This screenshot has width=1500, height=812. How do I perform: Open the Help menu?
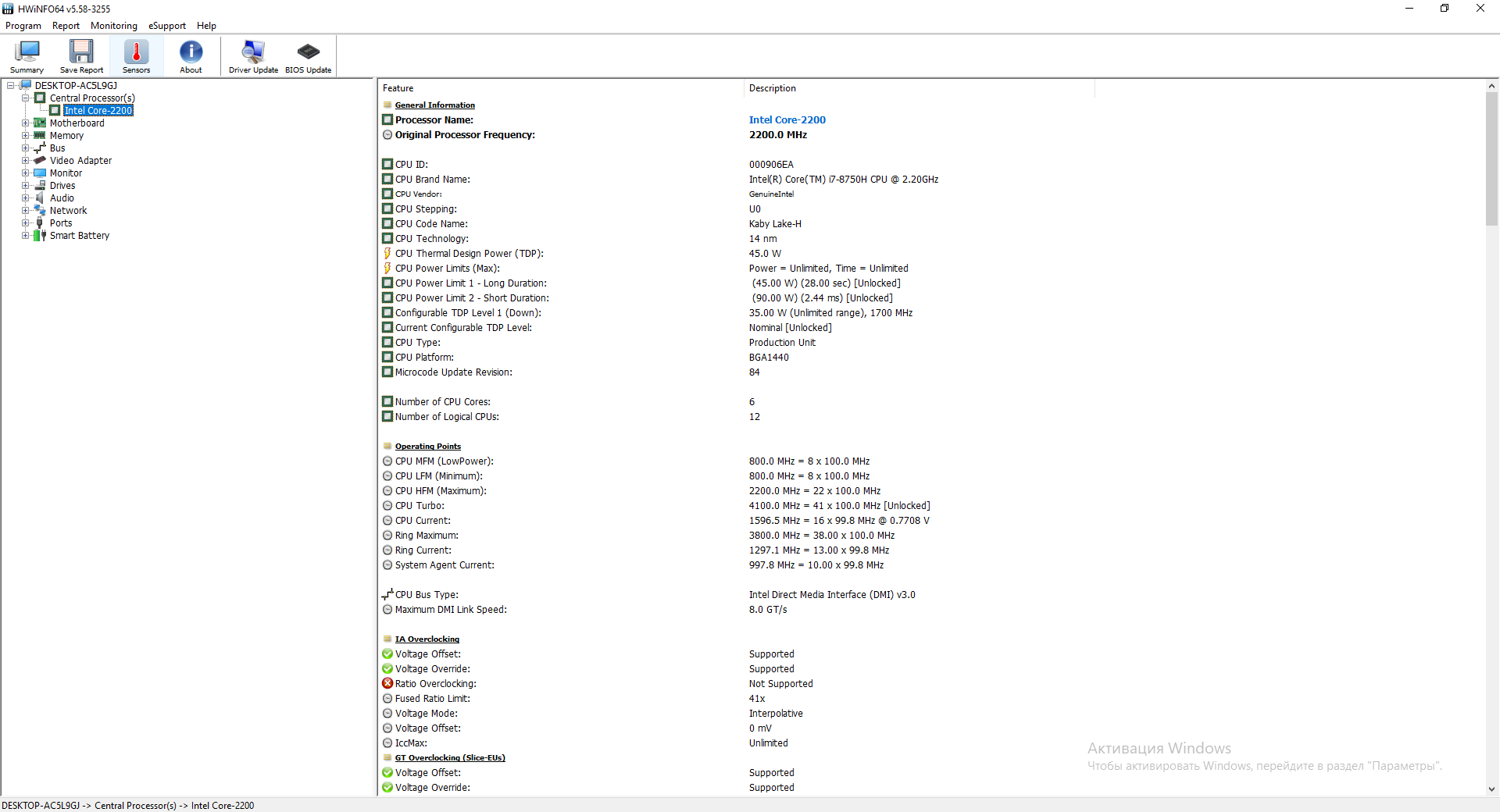tap(206, 26)
